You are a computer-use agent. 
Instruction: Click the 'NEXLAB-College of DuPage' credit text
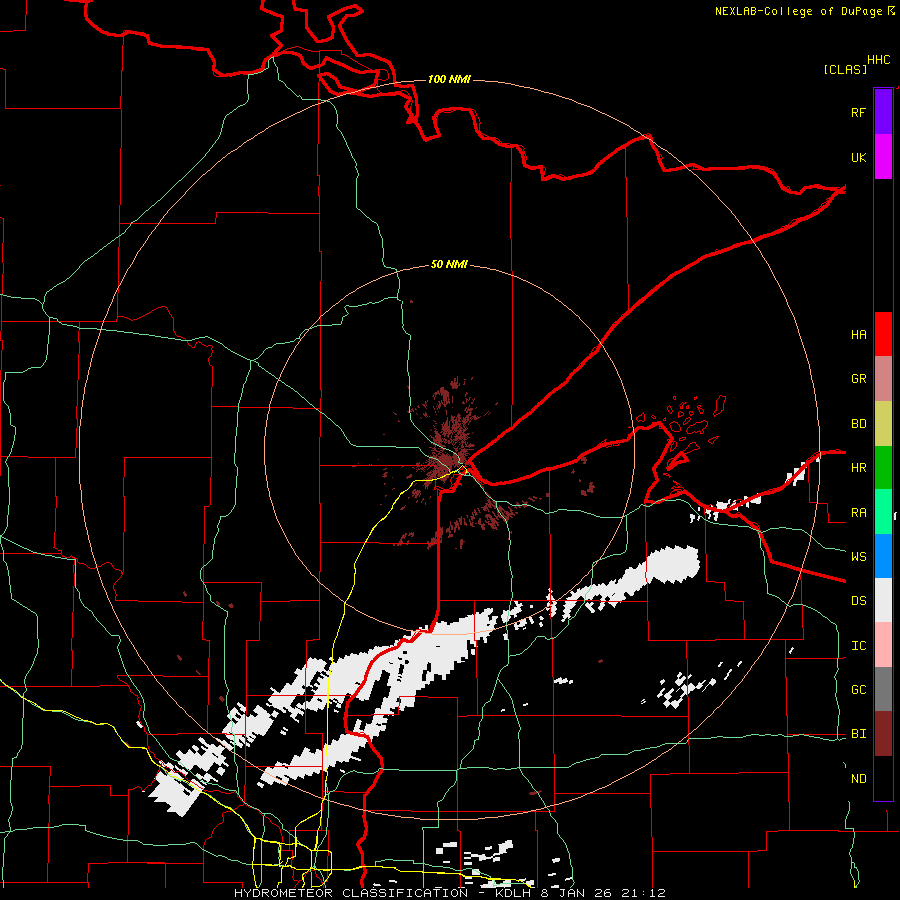pyautogui.click(x=798, y=11)
